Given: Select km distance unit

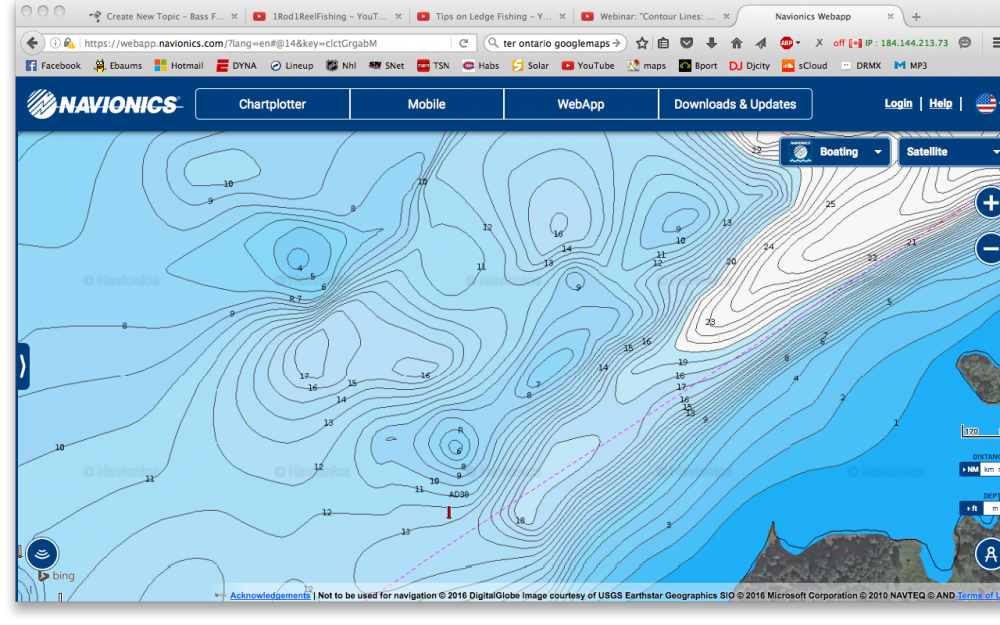Looking at the screenshot, I should (x=989, y=469).
